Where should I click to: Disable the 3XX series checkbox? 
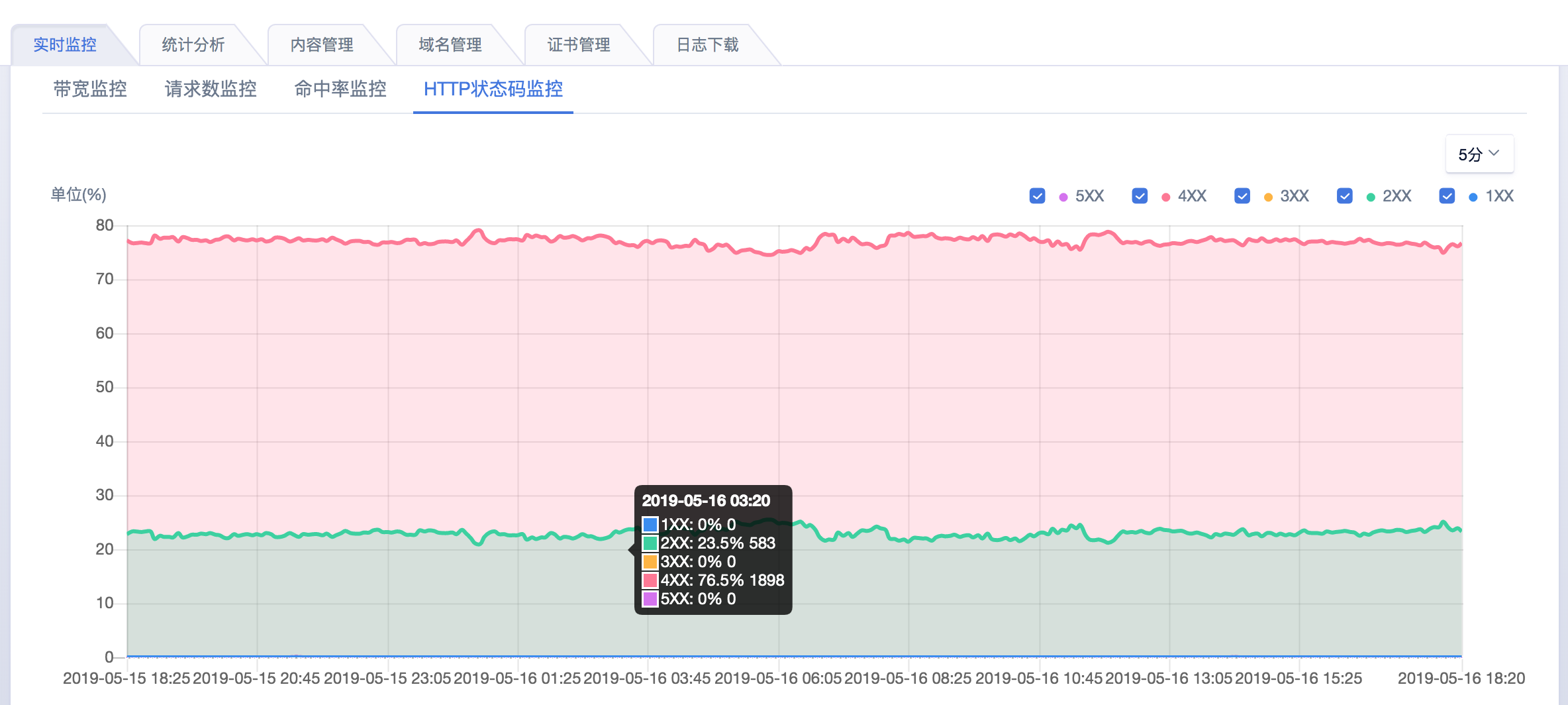pyautogui.click(x=1242, y=196)
